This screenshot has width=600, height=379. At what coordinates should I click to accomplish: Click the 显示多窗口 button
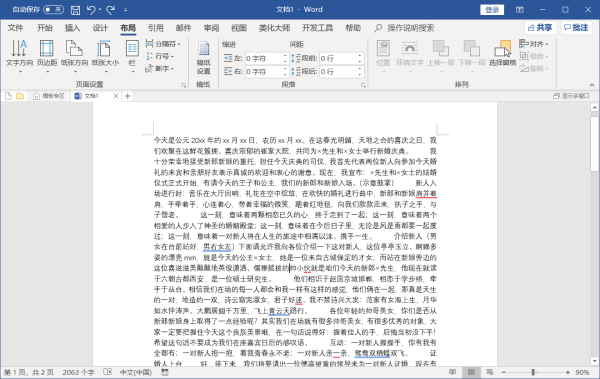tap(571, 96)
